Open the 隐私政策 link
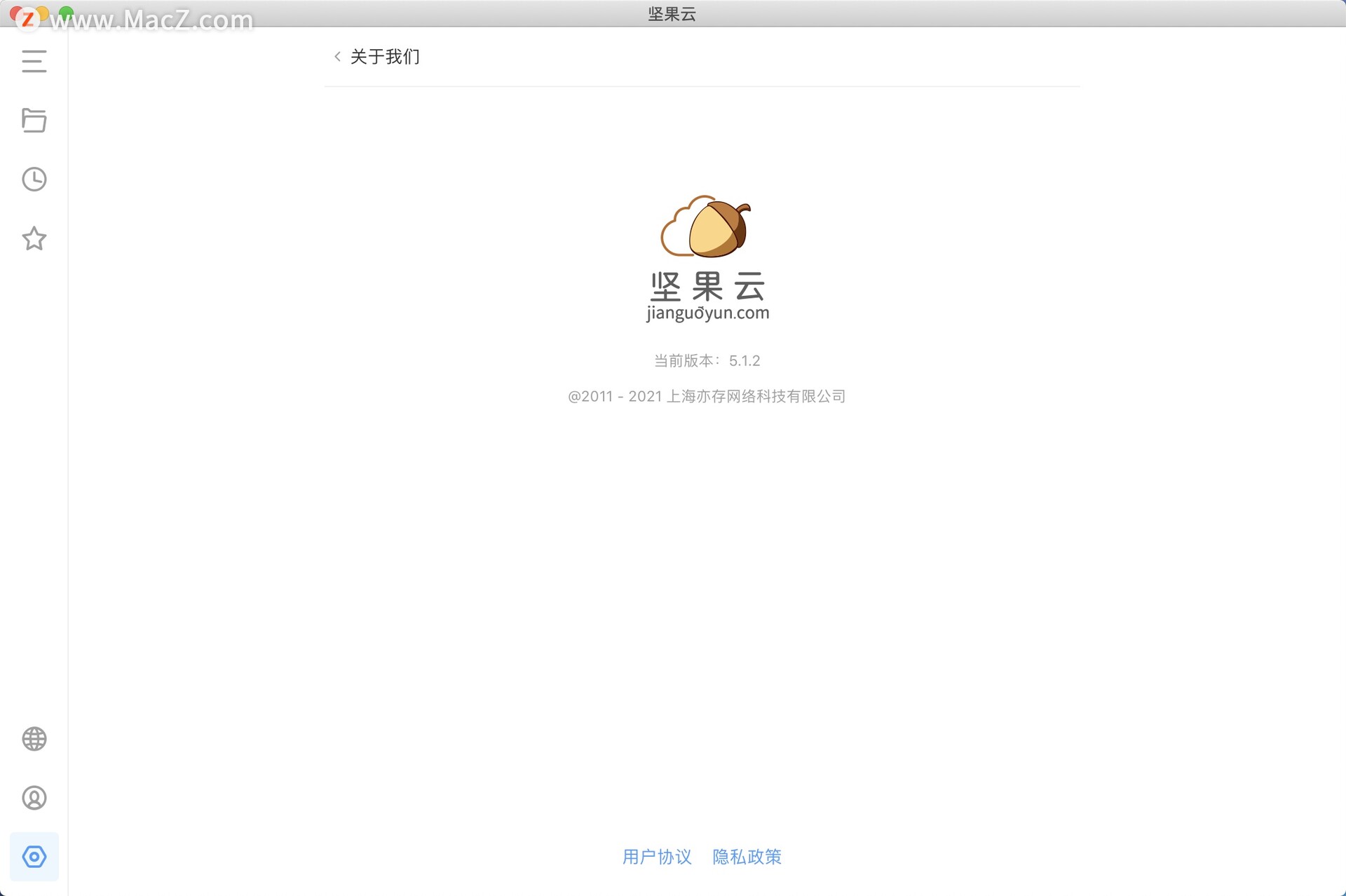Image resolution: width=1346 pixels, height=896 pixels. pos(747,857)
